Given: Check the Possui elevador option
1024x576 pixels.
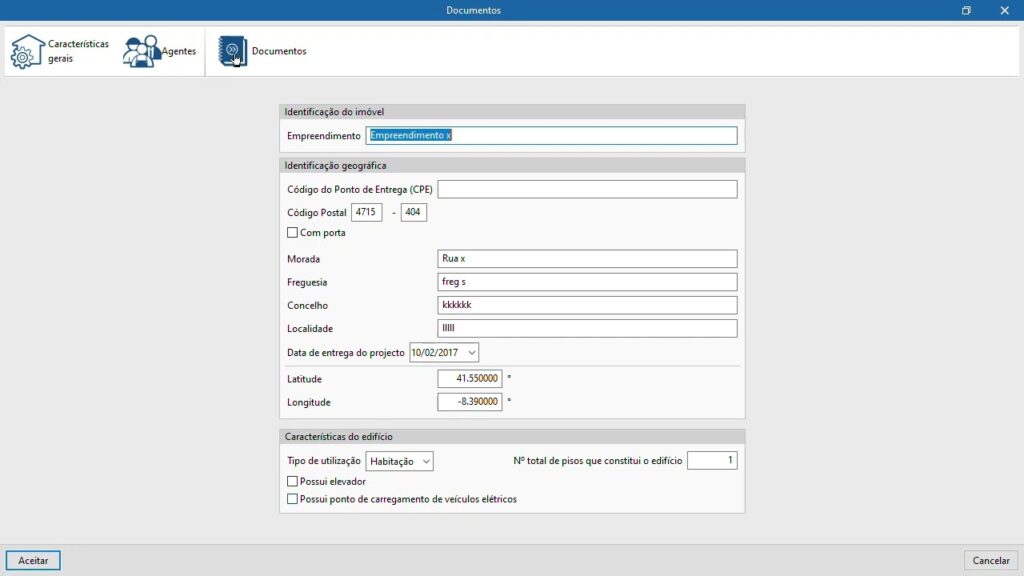Looking at the screenshot, I should (x=293, y=482).
